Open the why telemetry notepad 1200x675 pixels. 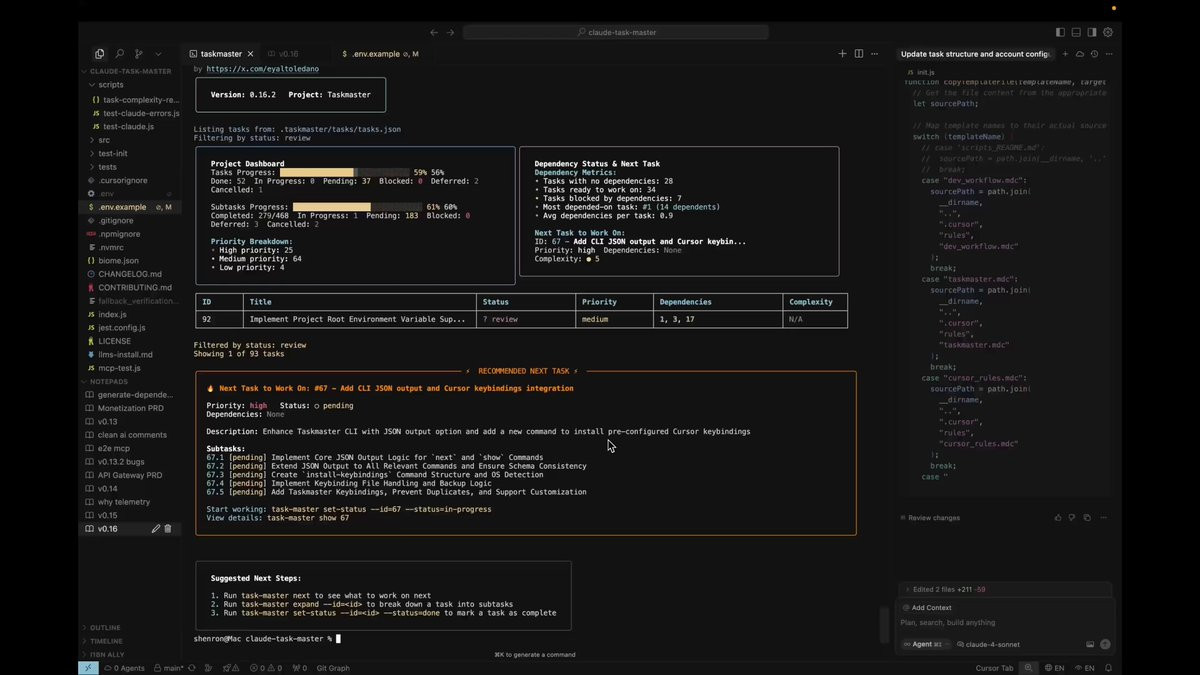132,502
